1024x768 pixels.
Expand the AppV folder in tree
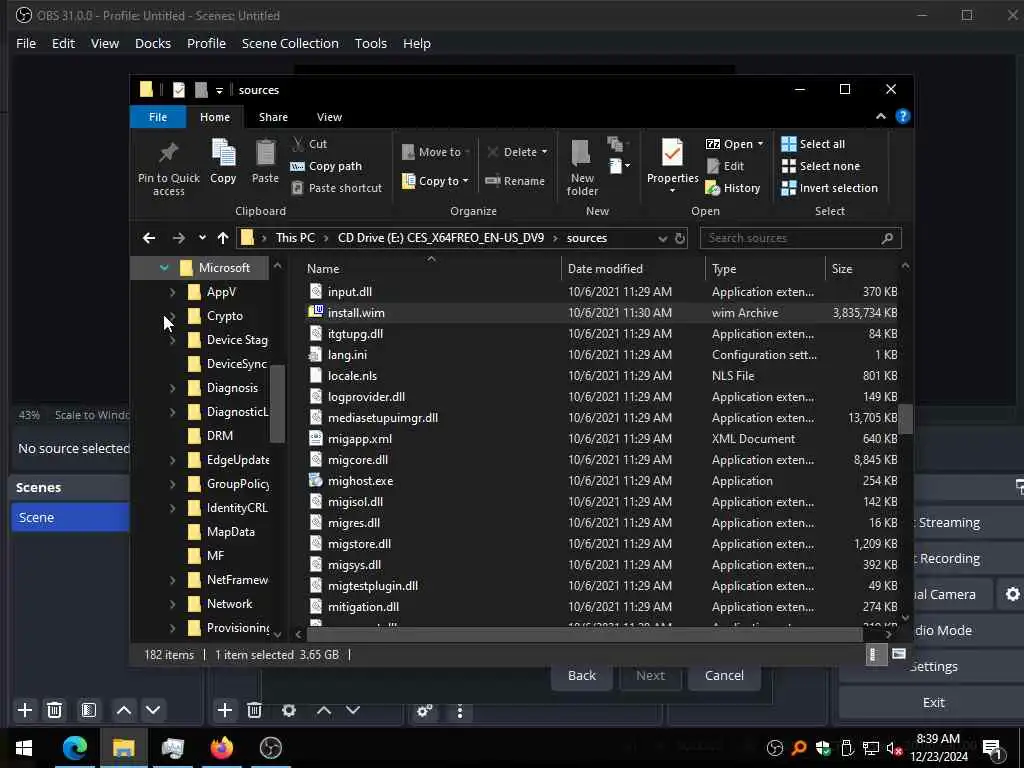click(172, 292)
